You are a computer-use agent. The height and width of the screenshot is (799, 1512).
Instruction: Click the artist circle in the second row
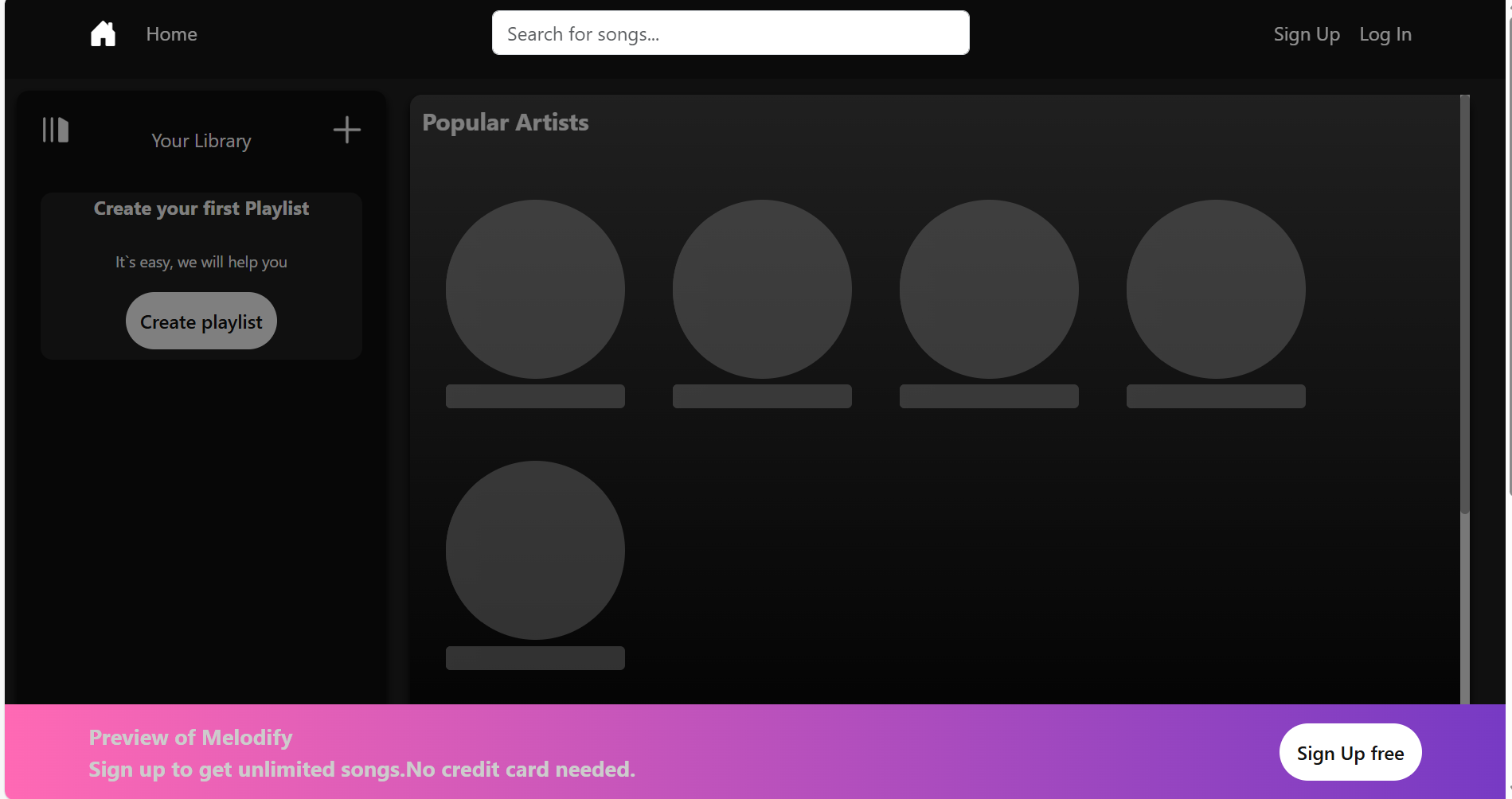coord(534,548)
